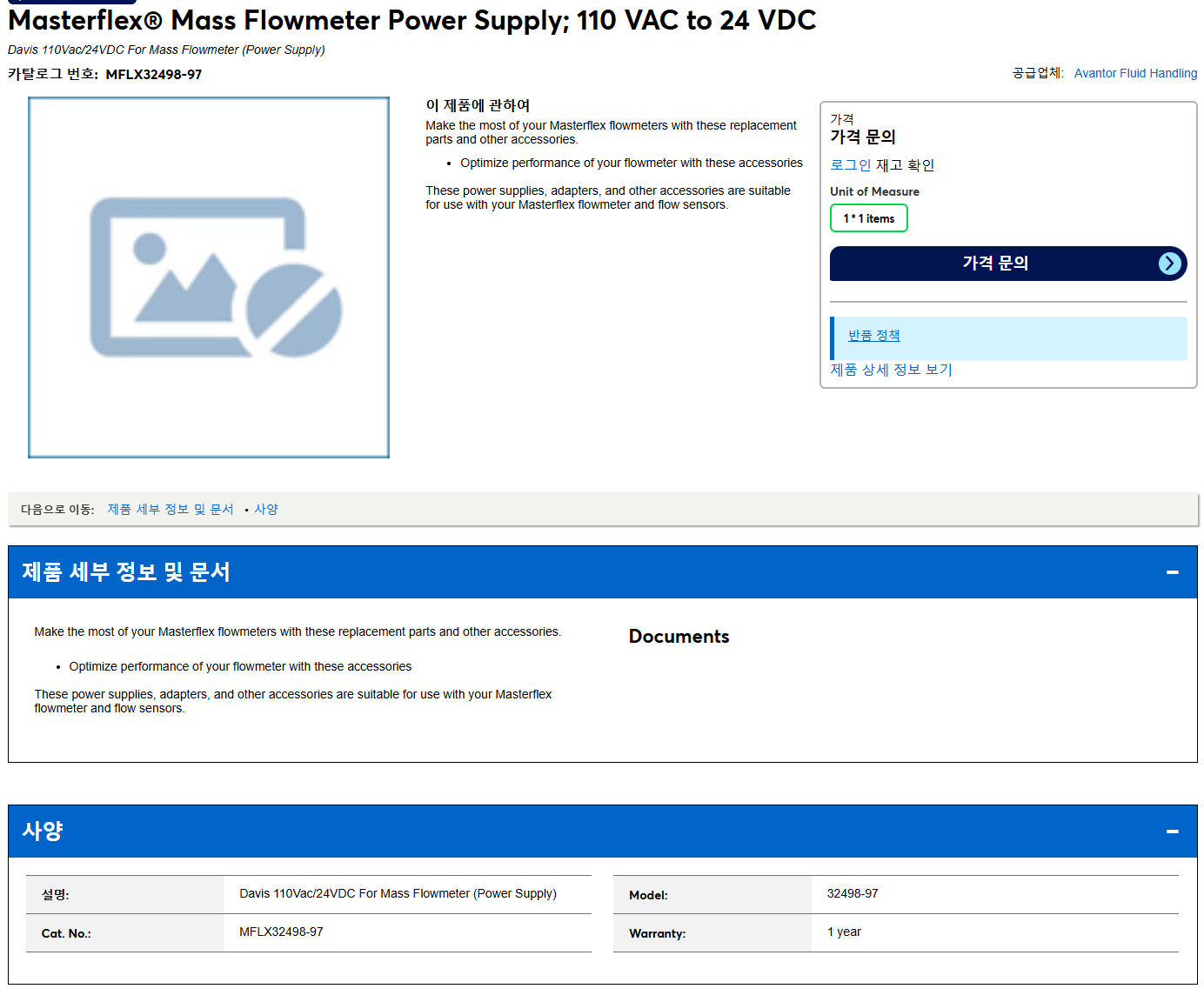The height and width of the screenshot is (1002, 1204).
Task: Click the italic subtitle Davis 110Vac/24VDC
Action: point(166,50)
